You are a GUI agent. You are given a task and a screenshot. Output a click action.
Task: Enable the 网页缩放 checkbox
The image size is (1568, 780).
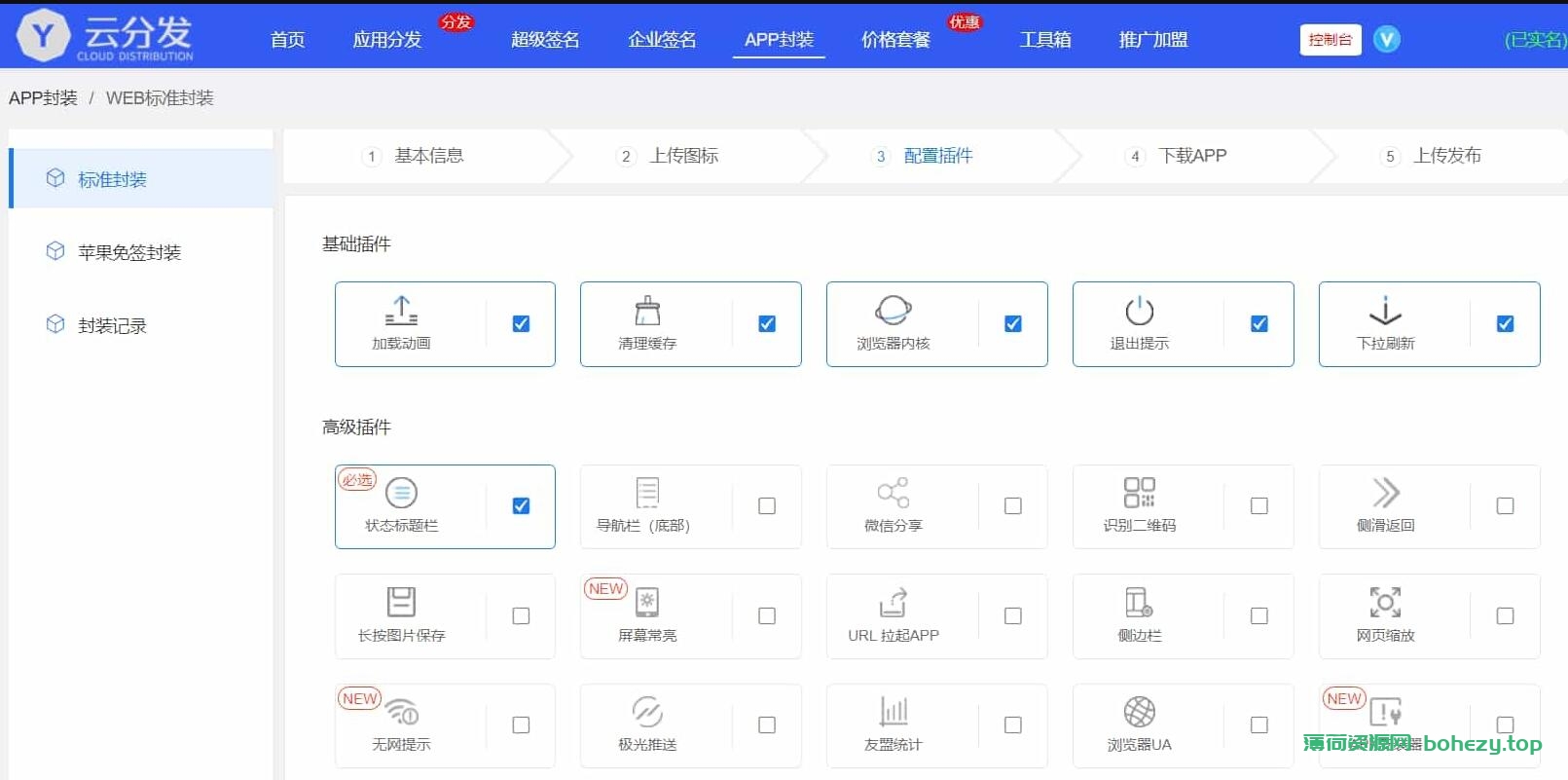pyautogui.click(x=1506, y=615)
